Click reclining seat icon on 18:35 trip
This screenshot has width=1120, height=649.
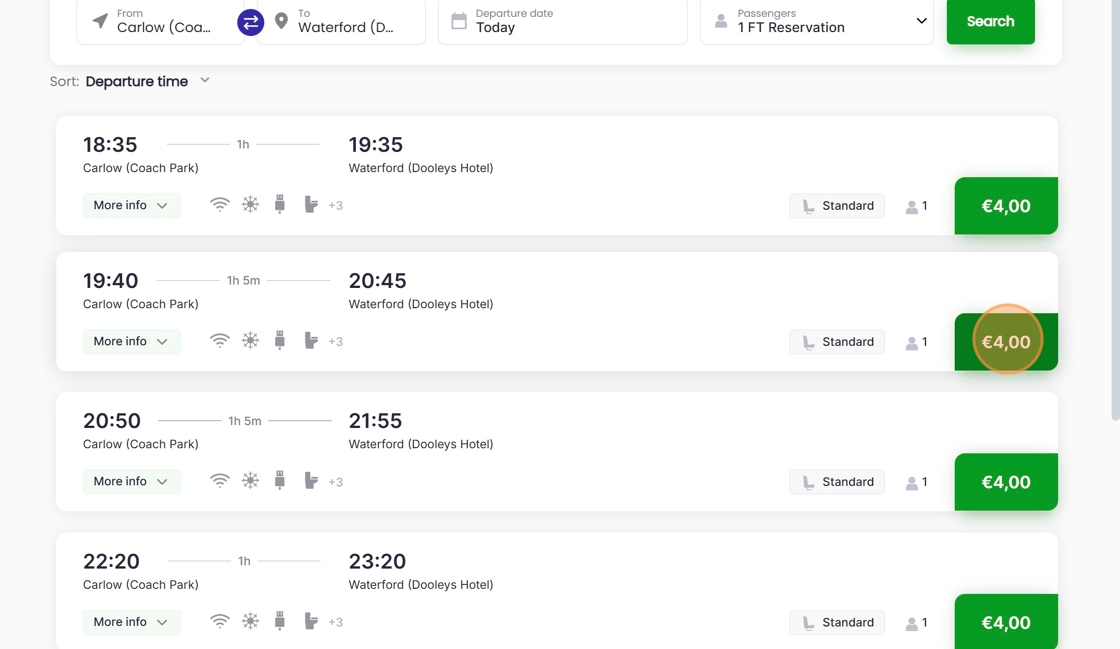coord(311,205)
